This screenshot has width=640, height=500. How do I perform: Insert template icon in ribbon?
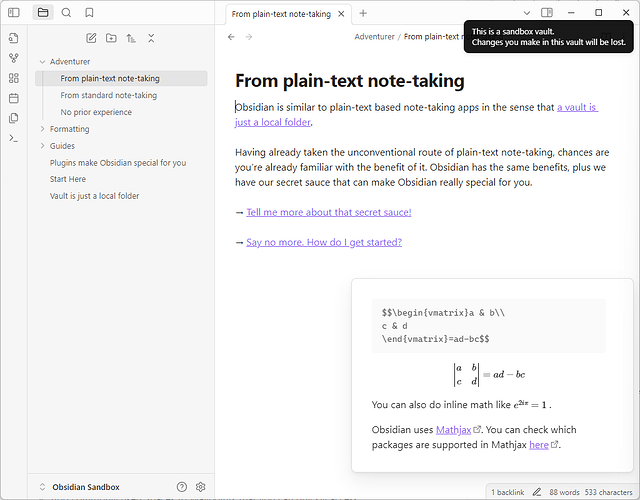coord(13,118)
